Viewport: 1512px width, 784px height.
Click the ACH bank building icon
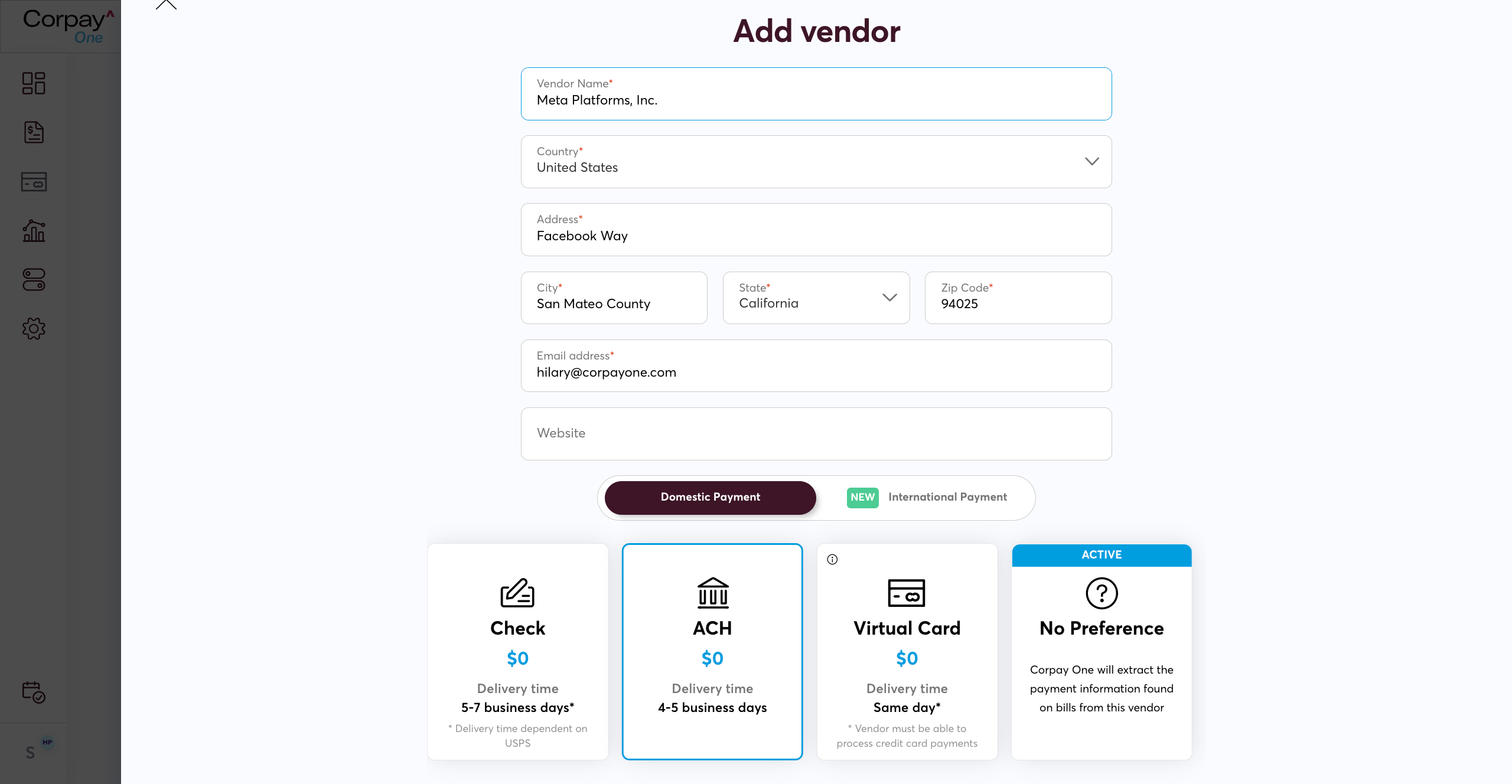[713, 593]
